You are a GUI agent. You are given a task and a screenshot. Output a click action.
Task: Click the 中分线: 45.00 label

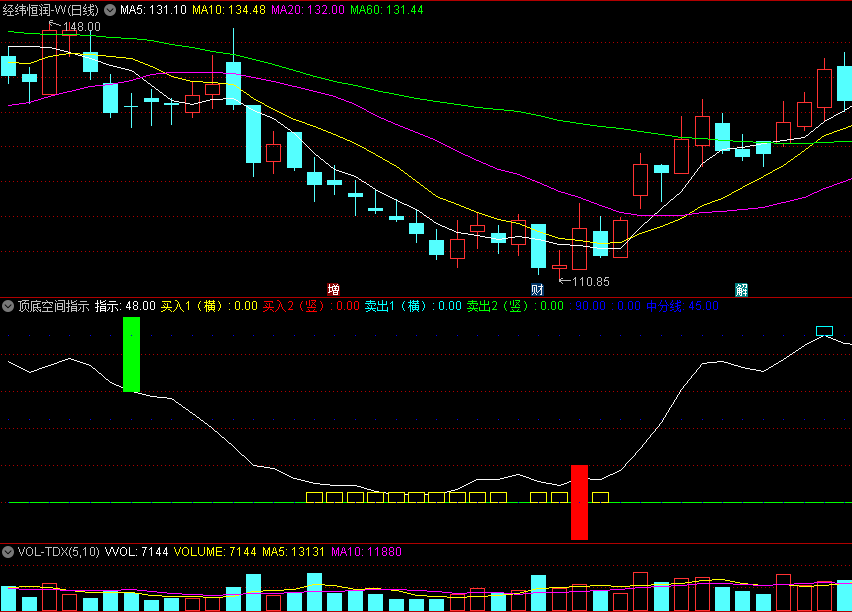click(682, 306)
